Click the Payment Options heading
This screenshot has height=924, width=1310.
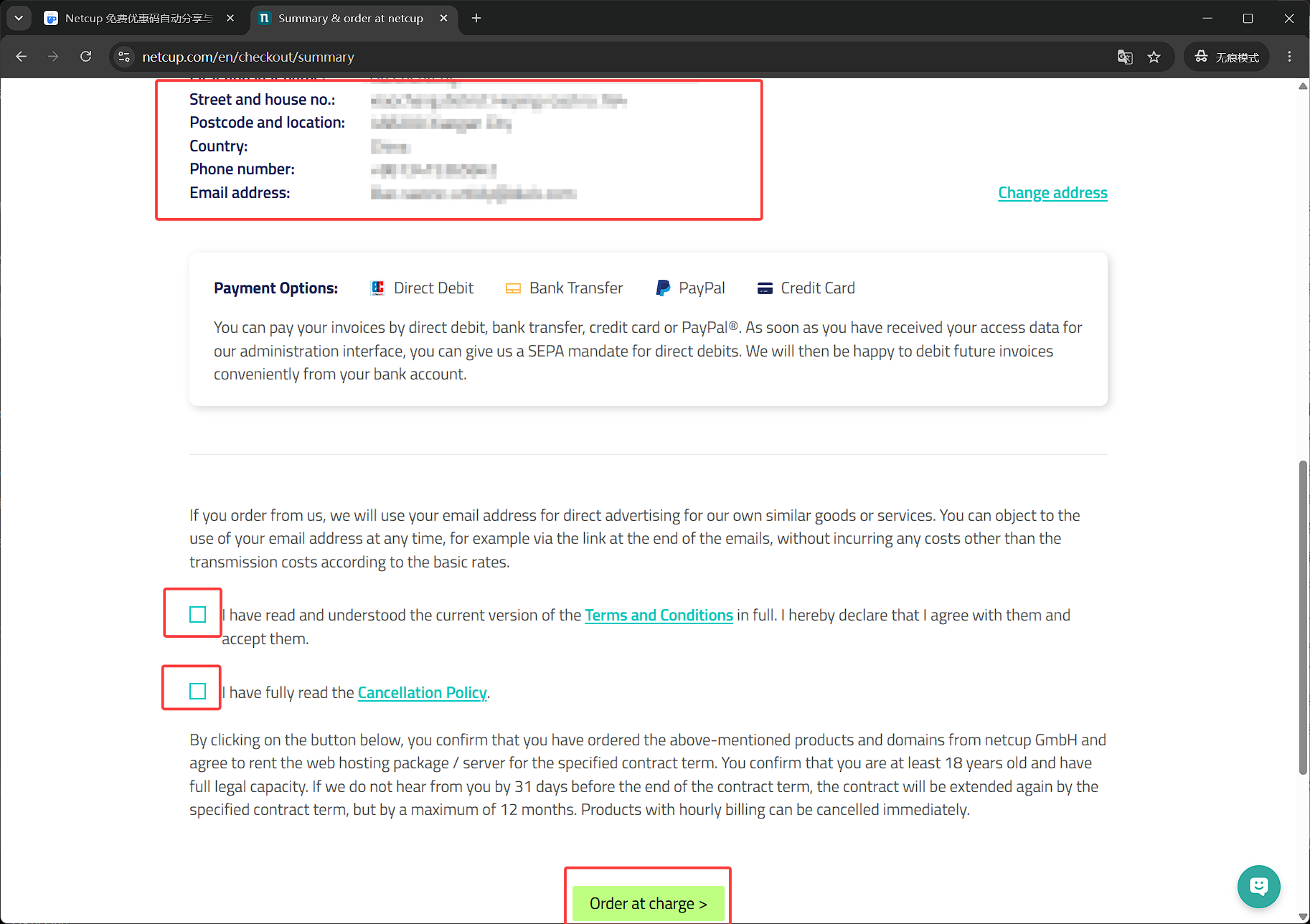point(275,288)
